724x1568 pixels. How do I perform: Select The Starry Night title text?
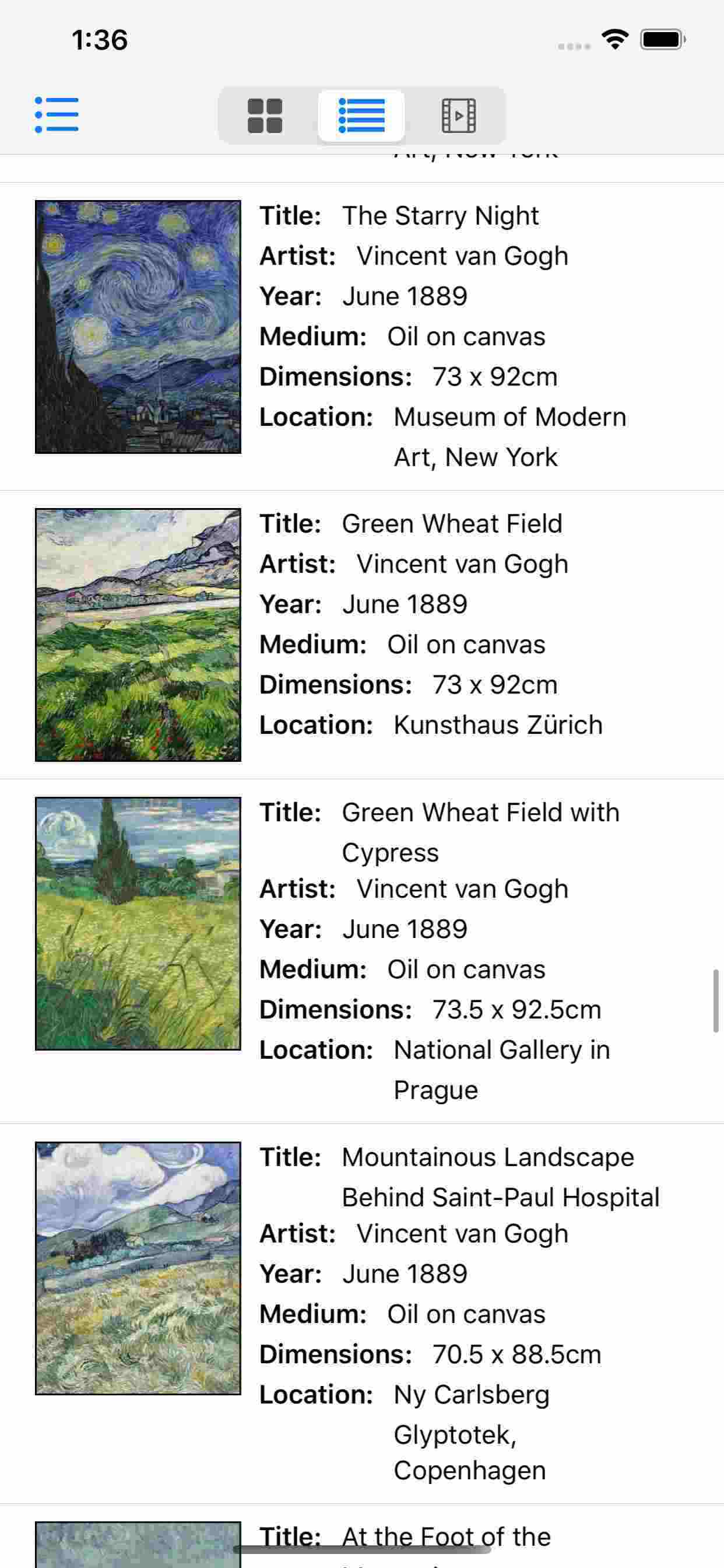440,216
